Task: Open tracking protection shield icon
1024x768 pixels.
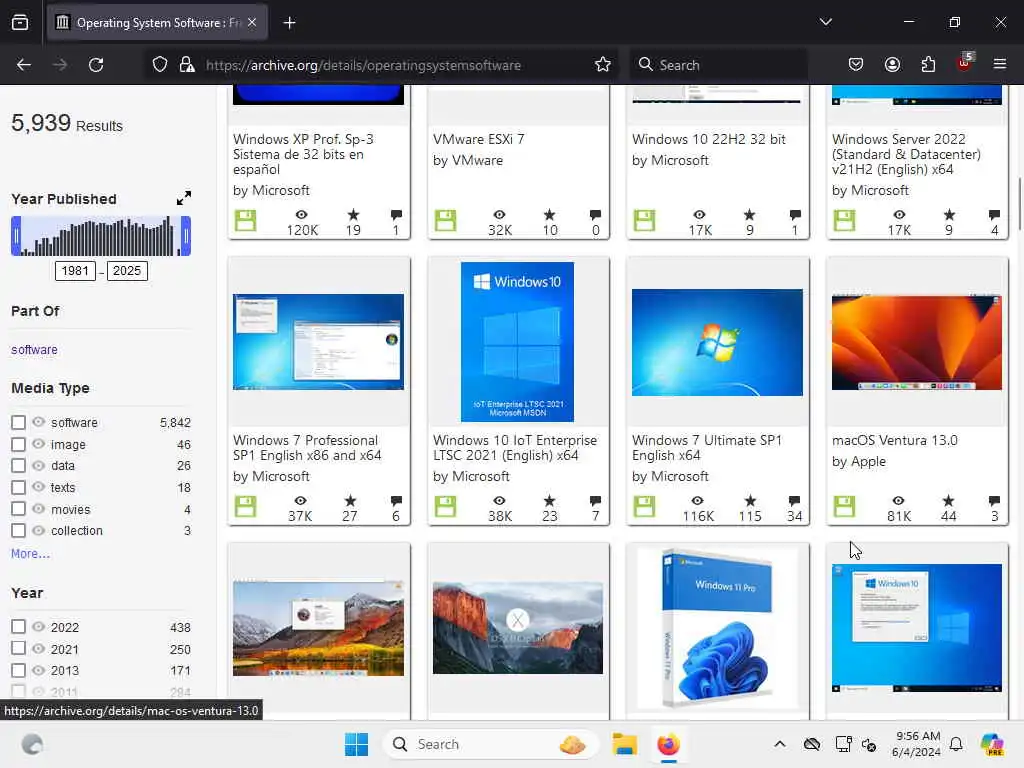Action: click(x=160, y=65)
